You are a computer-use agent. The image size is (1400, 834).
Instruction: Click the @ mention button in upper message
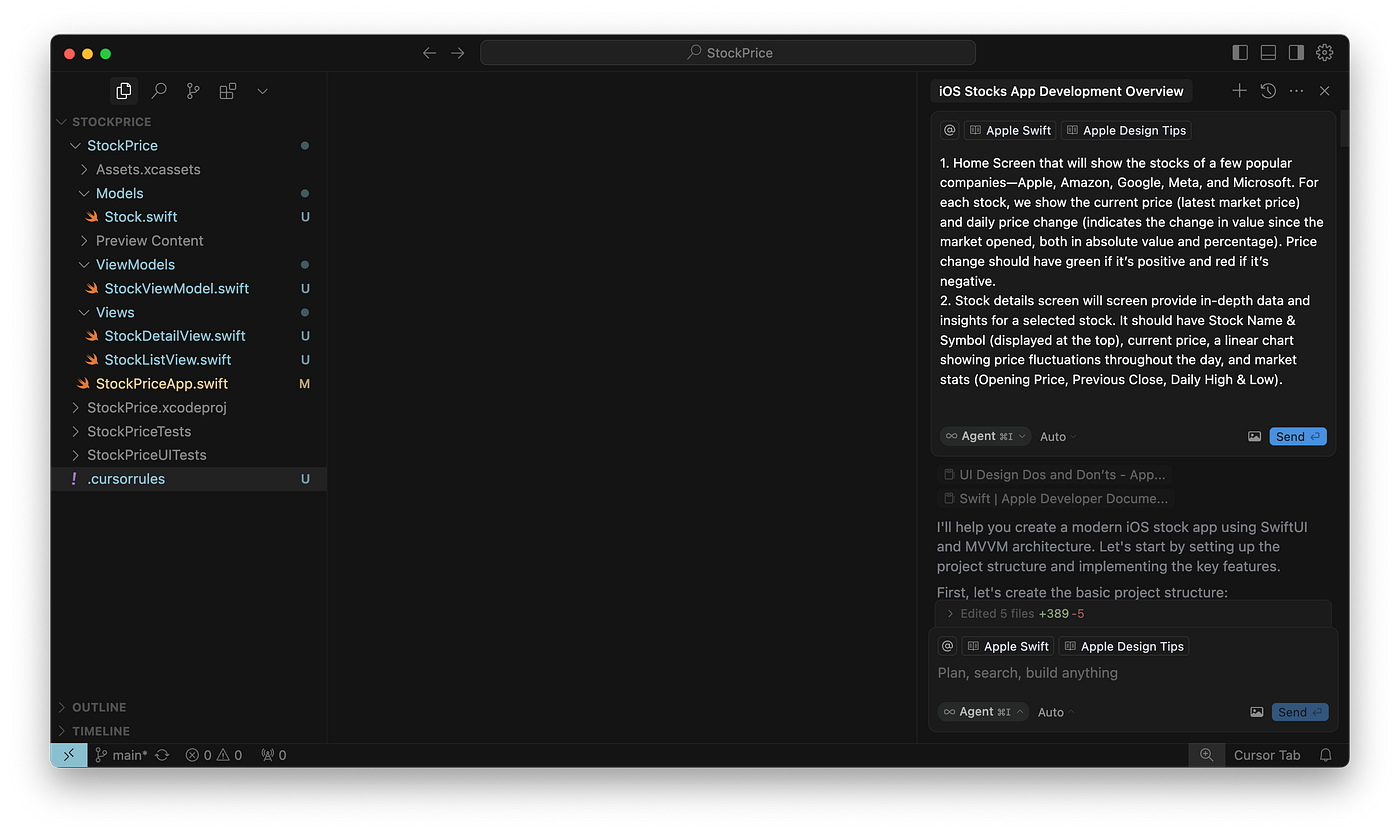(949, 130)
